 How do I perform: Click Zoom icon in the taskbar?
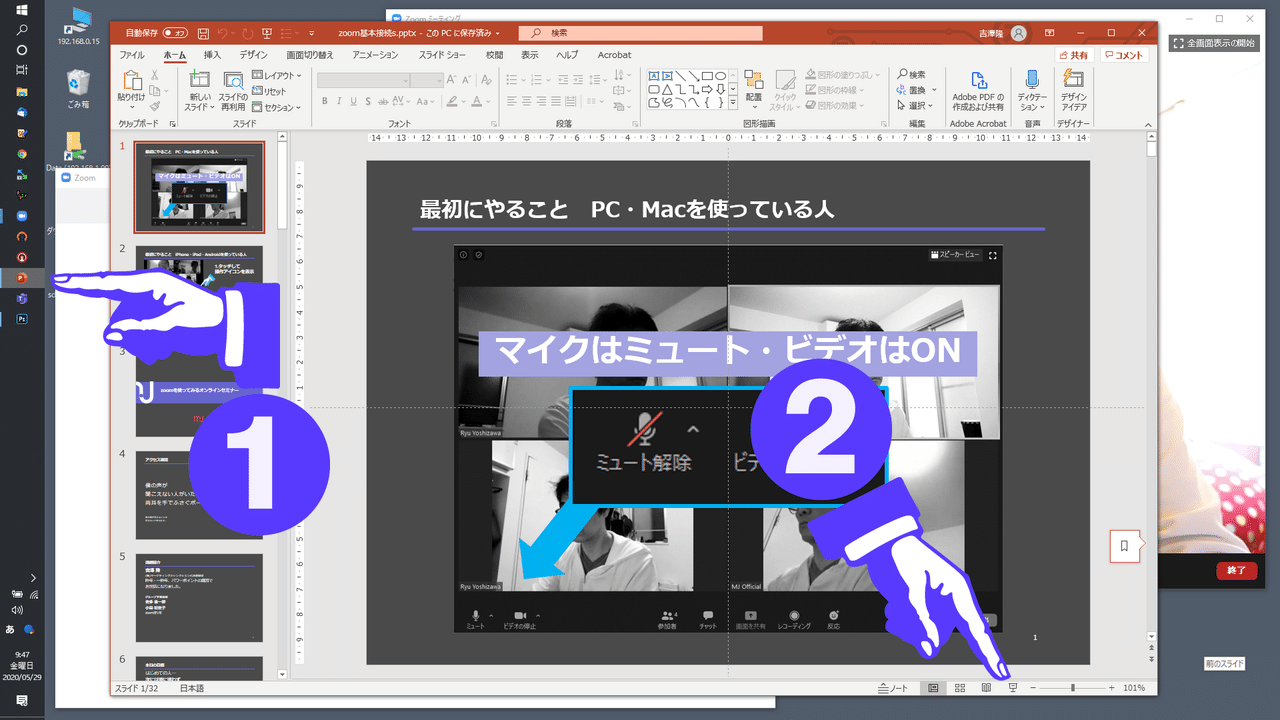pos(22,216)
